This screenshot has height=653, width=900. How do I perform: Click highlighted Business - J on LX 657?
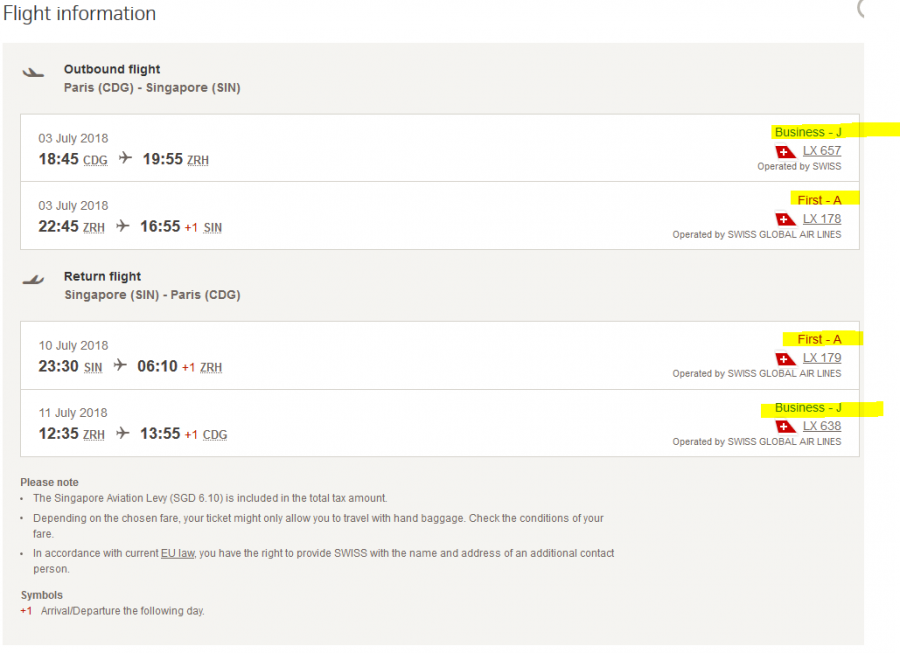coord(808,132)
